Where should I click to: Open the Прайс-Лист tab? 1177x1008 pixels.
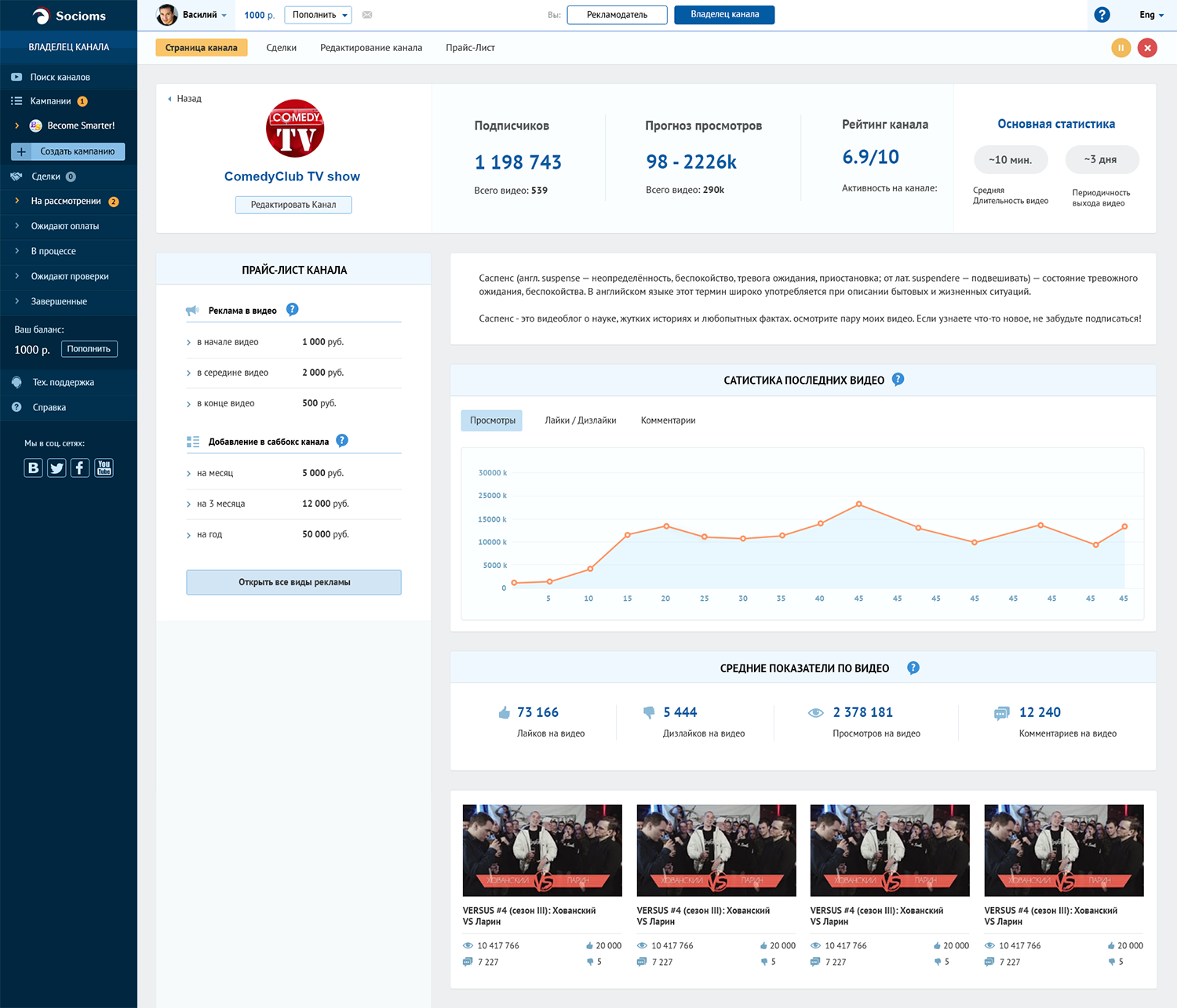pos(470,48)
